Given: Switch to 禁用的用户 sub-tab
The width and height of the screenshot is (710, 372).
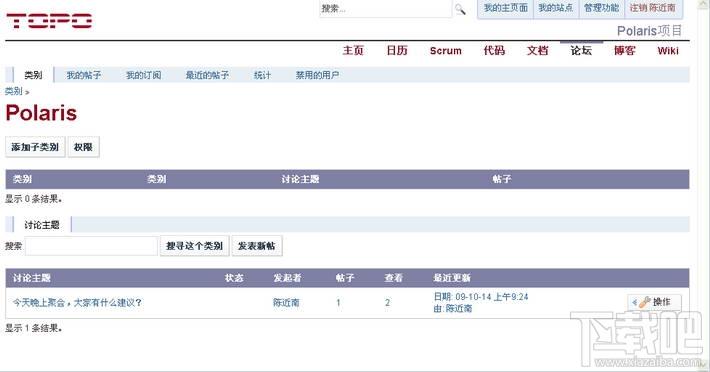Looking at the screenshot, I should click(x=317, y=75).
